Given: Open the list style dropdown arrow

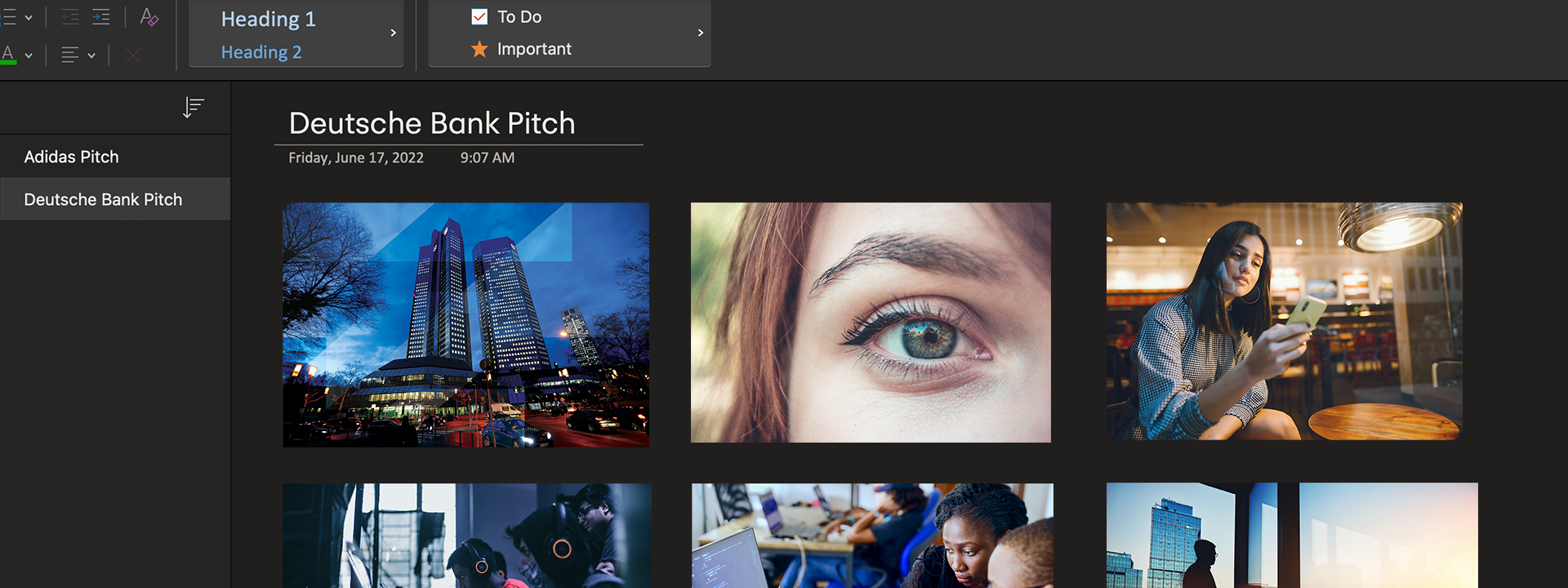Looking at the screenshot, I should (29, 17).
